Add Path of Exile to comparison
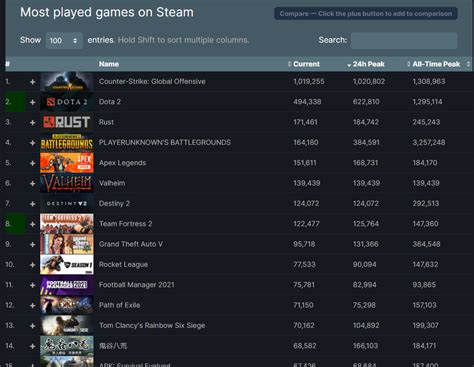 (x=32, y=305)
